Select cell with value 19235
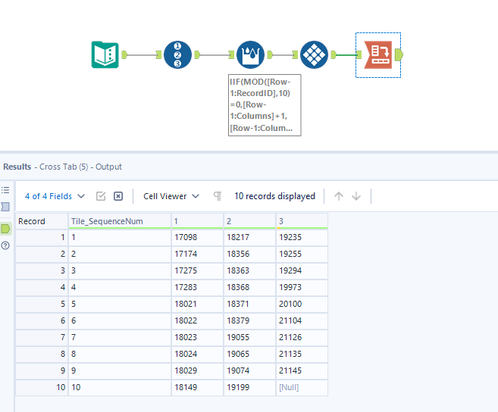The image size is (498, 412). pyautogui.click(x=302, y=237)
